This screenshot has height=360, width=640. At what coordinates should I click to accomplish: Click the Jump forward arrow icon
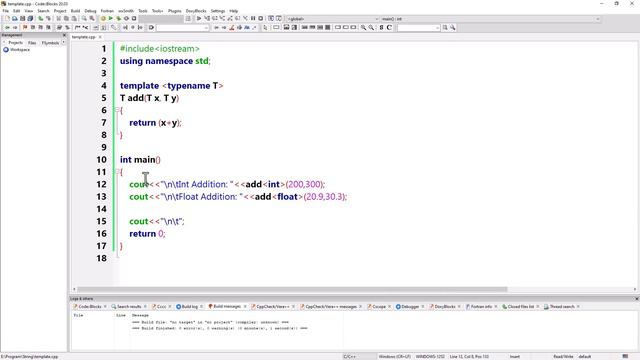[x=15, y=28]
